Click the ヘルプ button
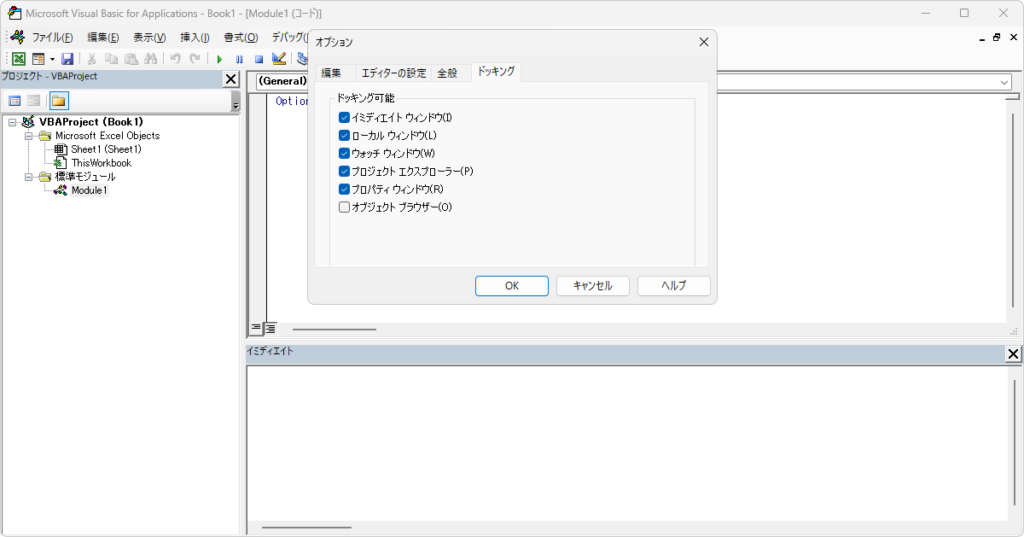 tap(674, 285)
